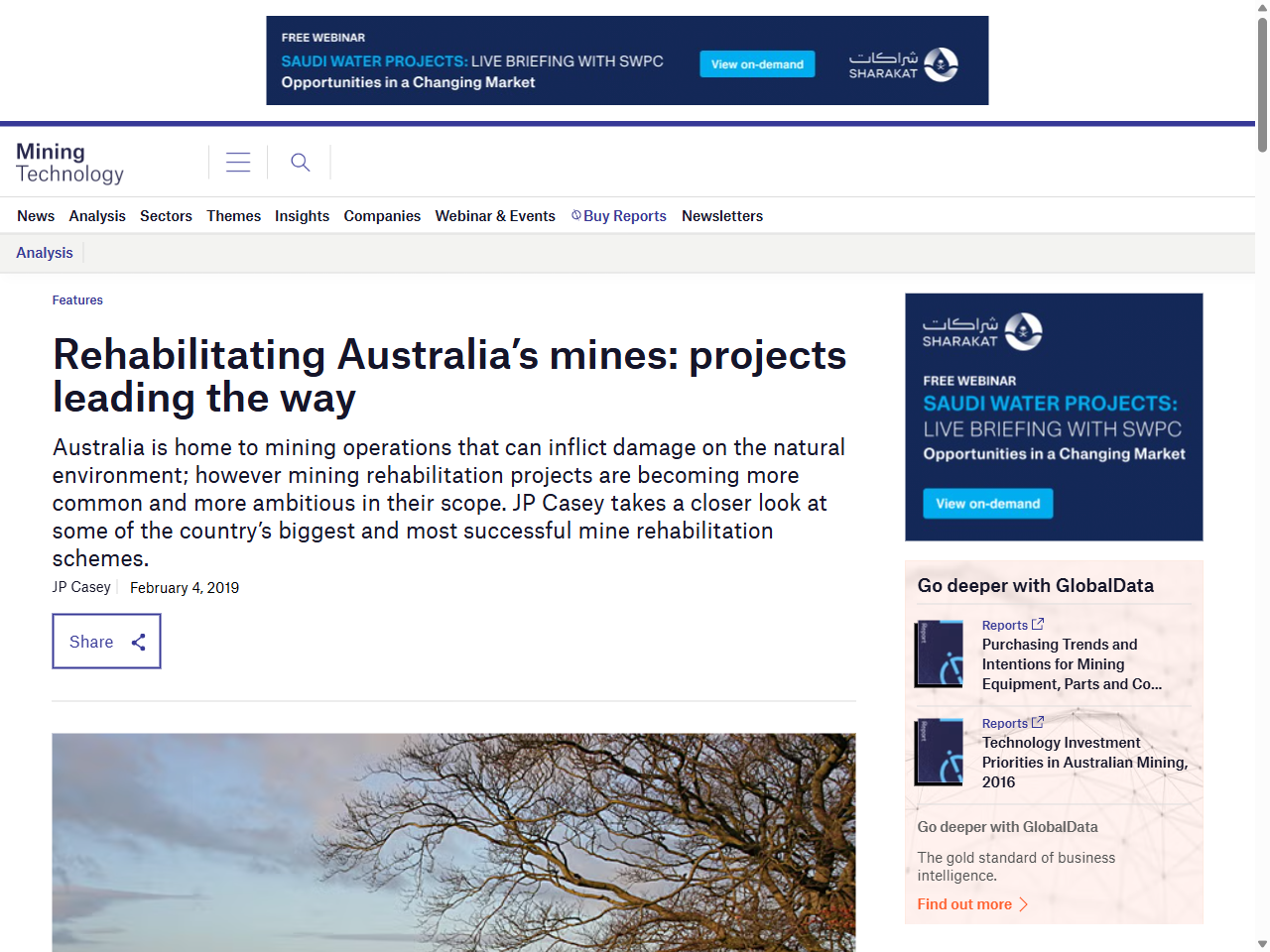Open the Sectors menu
Viewport: 1270px width, 952px height.
click(166, 216)
